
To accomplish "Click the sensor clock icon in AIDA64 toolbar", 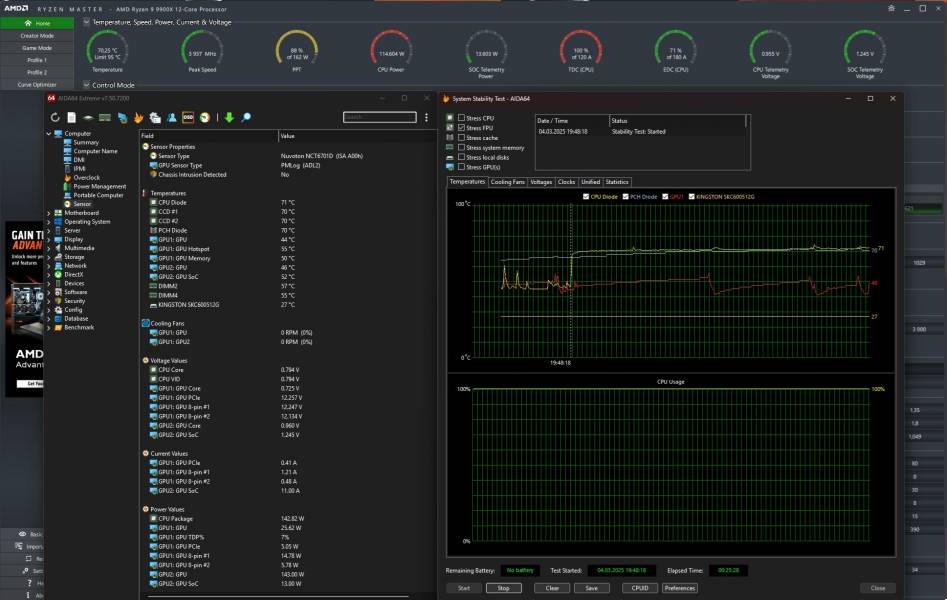I will pyautogui.click(x=205, y=117).
